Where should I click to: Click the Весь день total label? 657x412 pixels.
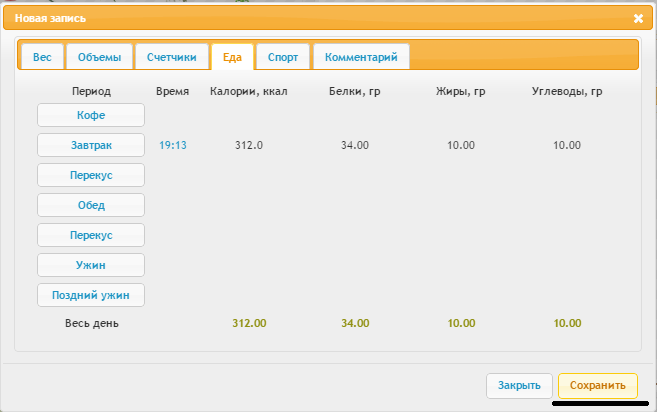coord(92,324)
